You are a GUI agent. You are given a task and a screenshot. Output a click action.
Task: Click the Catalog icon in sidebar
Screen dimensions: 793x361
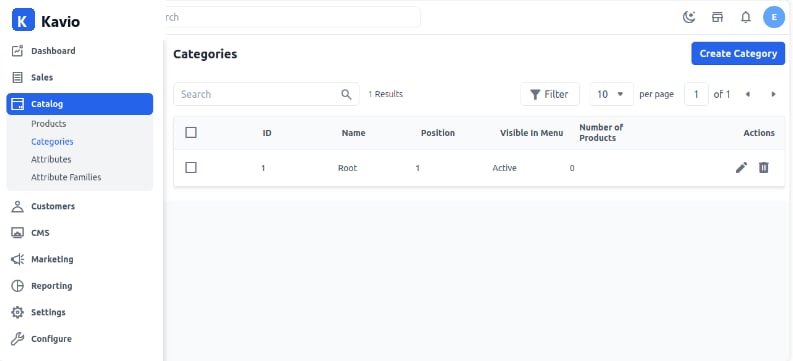pyautogui.click(x=18, y=104)
